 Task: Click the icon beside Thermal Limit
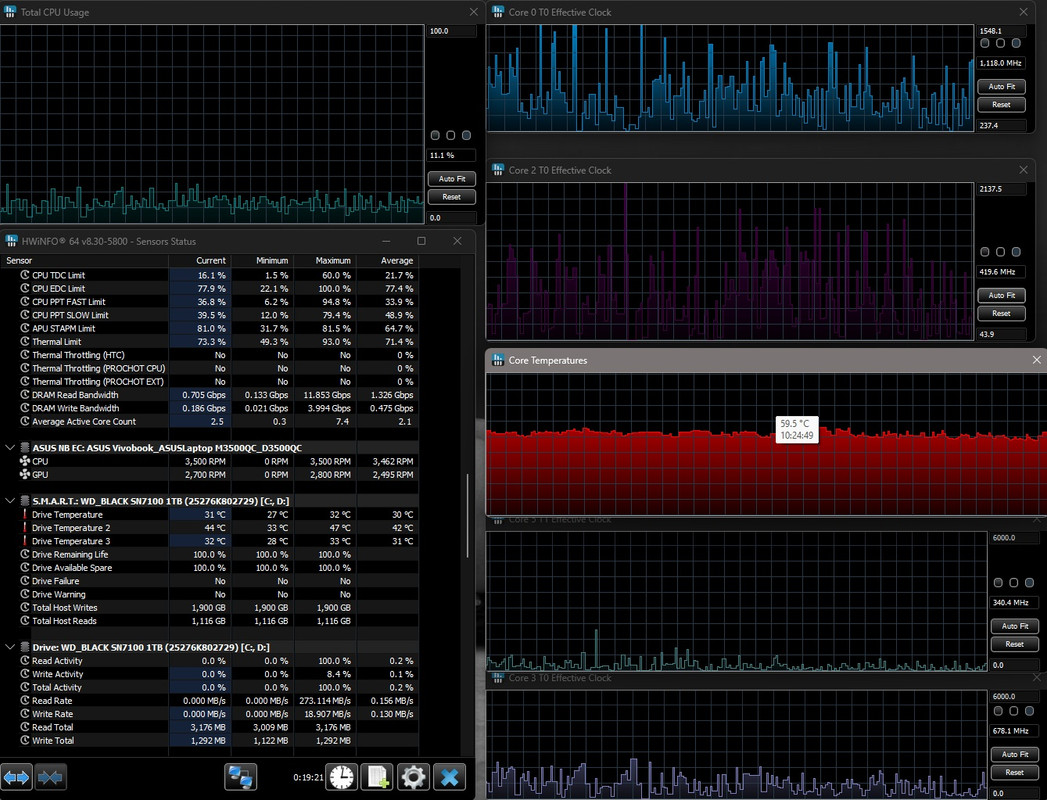(x=25, y=341)
